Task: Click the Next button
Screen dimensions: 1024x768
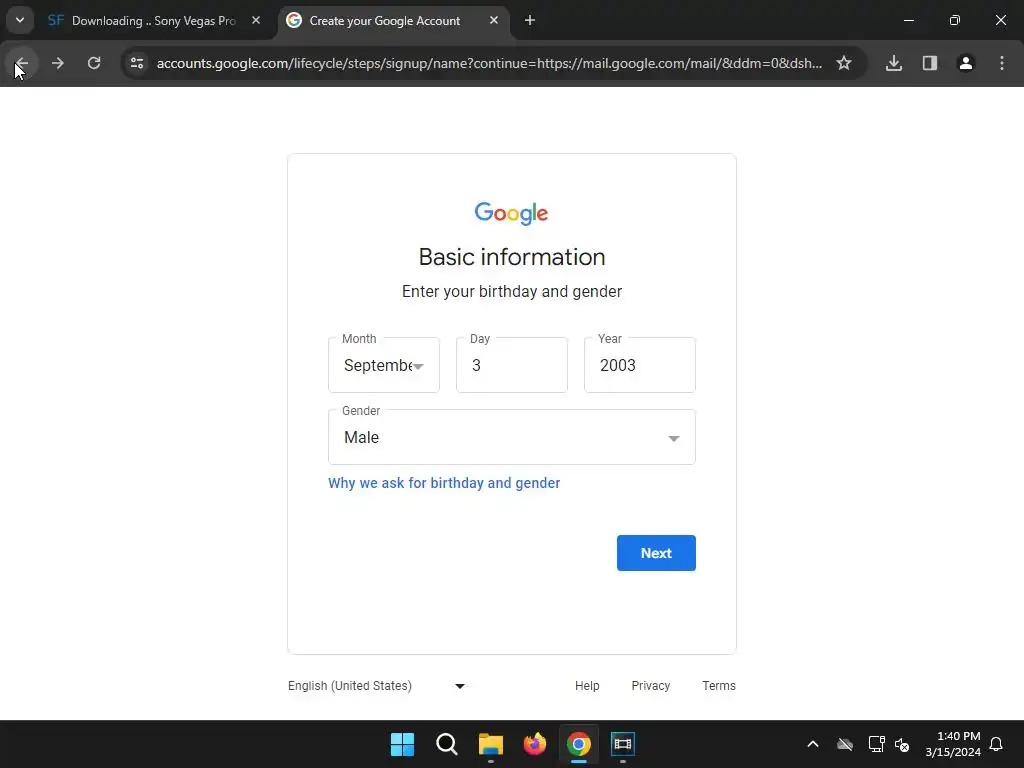Action: (x=656, y=553)
